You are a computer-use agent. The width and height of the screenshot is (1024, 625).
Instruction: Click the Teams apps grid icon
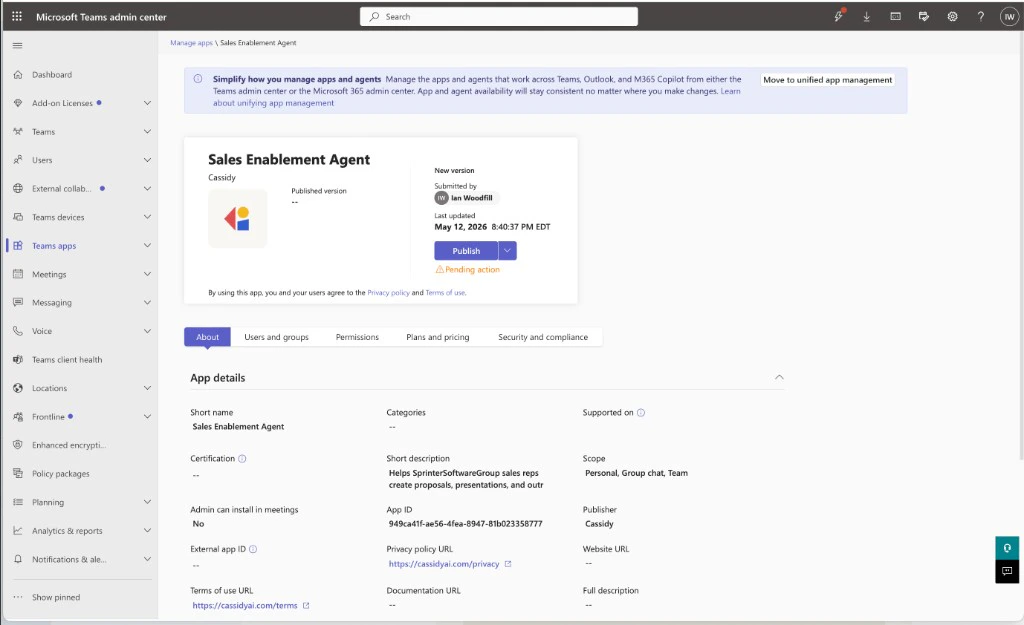18,246
